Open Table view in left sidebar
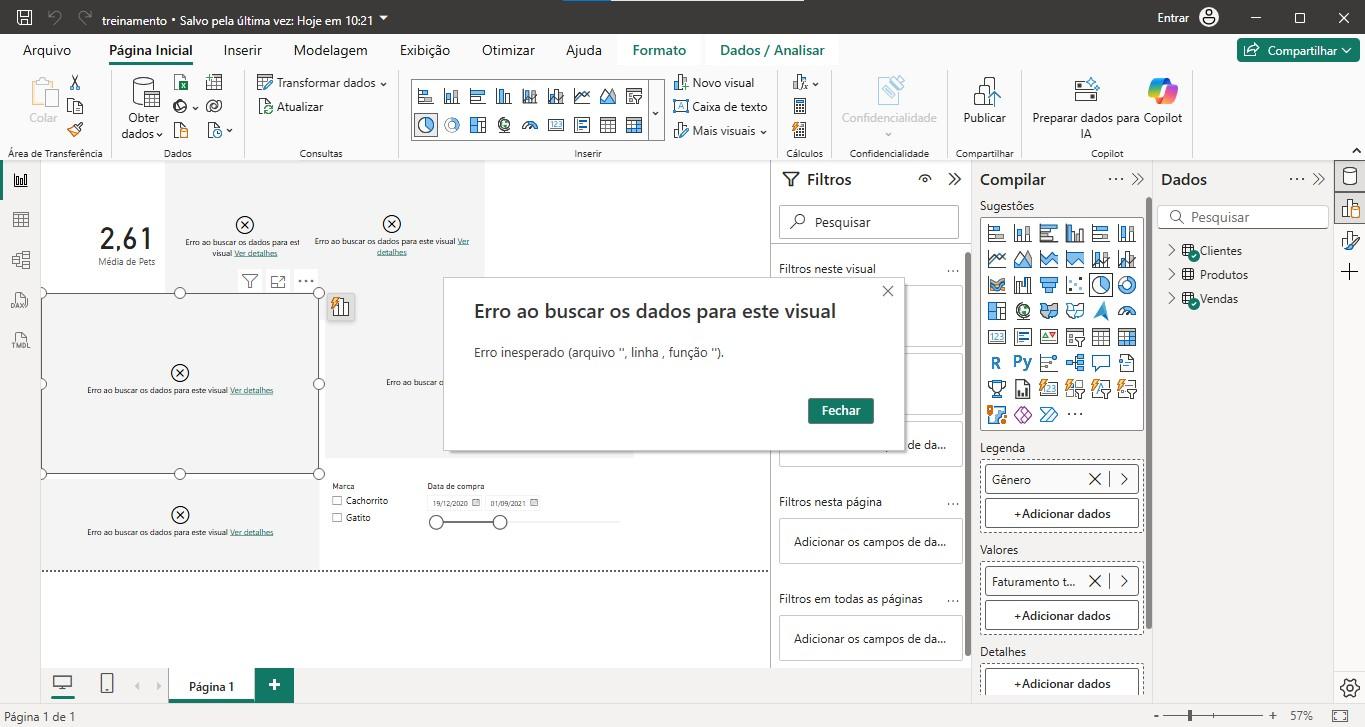This screenshot has height=727, width=1365. click(x=20, y=220)
